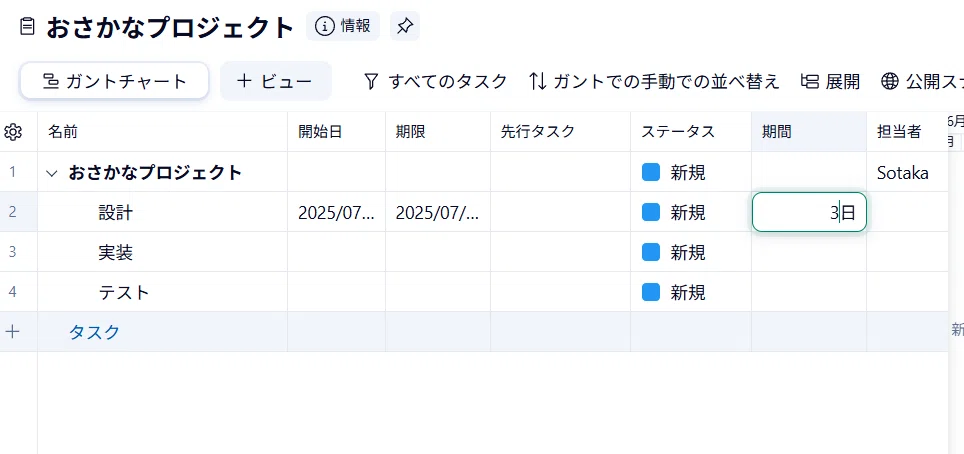Viewport: 964px width, 454px height.
Task: Click the 設計 start date cell
Action: coord(336,212)
